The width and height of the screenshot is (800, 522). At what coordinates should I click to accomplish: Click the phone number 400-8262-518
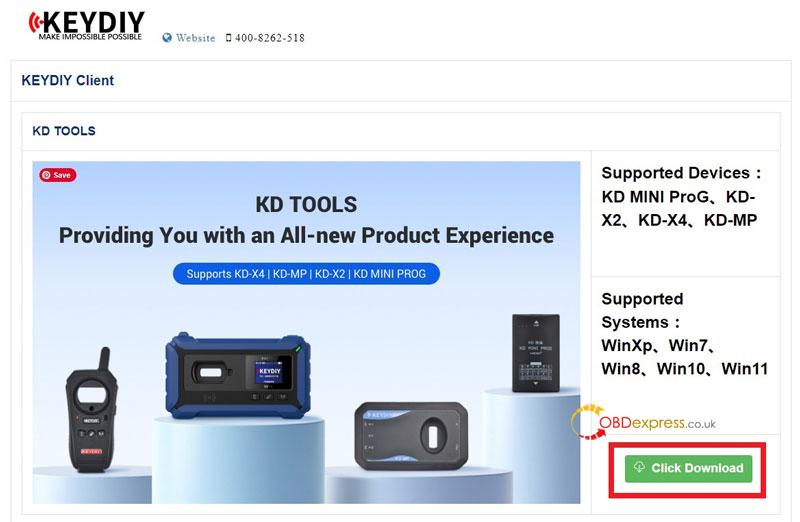tap(269, 38)
